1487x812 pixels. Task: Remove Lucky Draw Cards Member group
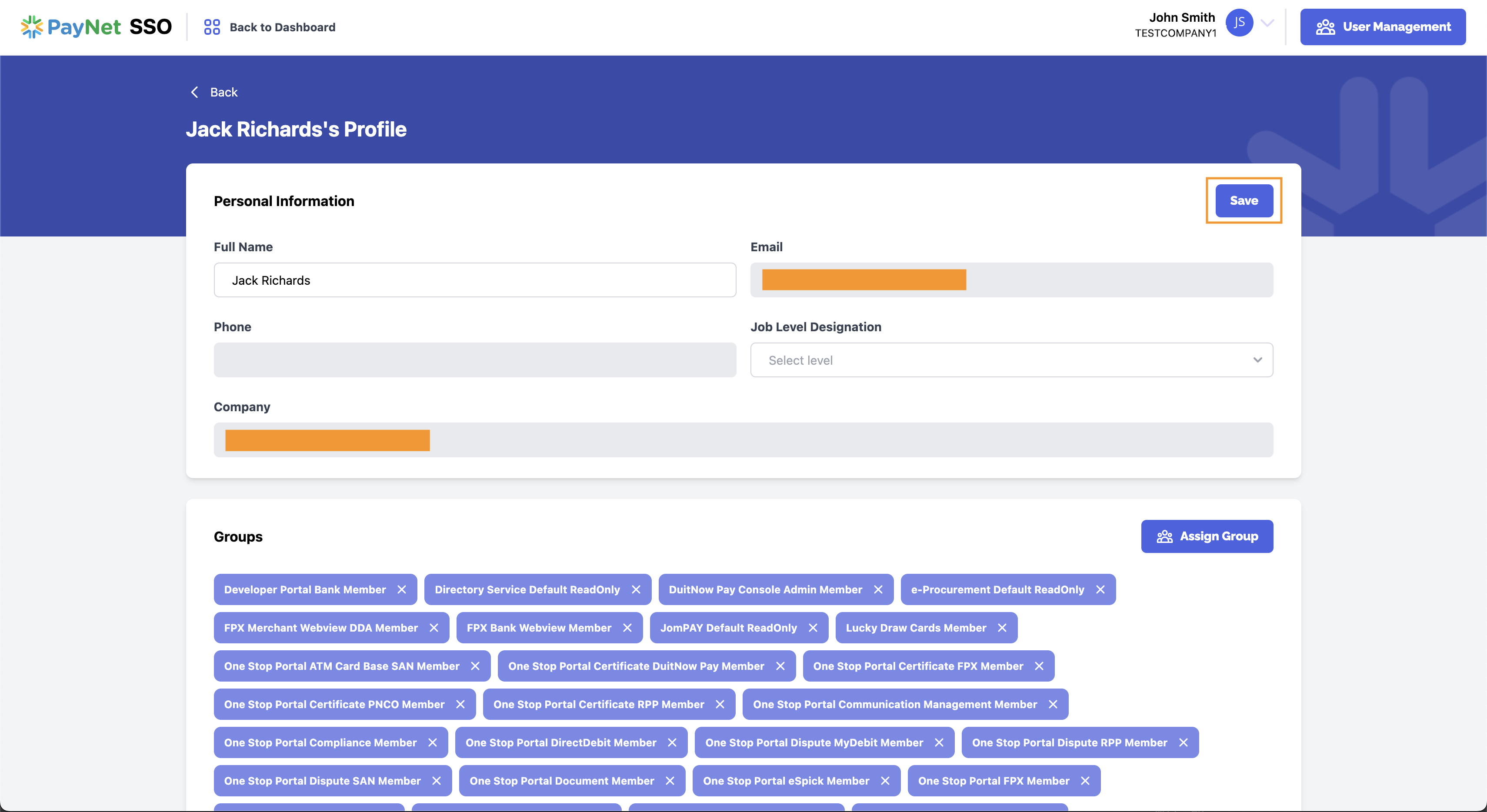coord(1002,628)
